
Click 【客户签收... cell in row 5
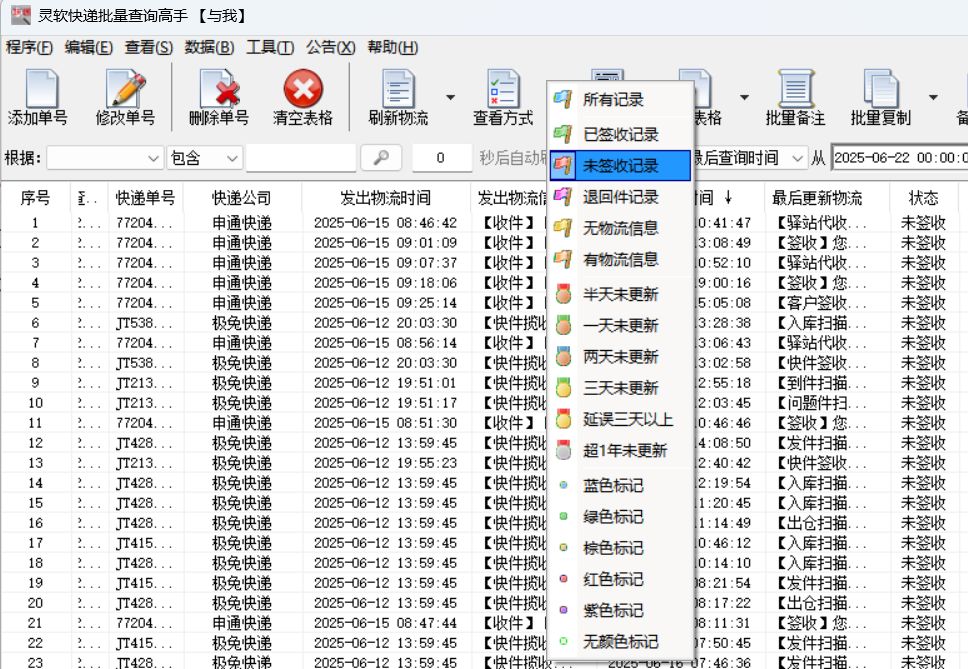821,303
